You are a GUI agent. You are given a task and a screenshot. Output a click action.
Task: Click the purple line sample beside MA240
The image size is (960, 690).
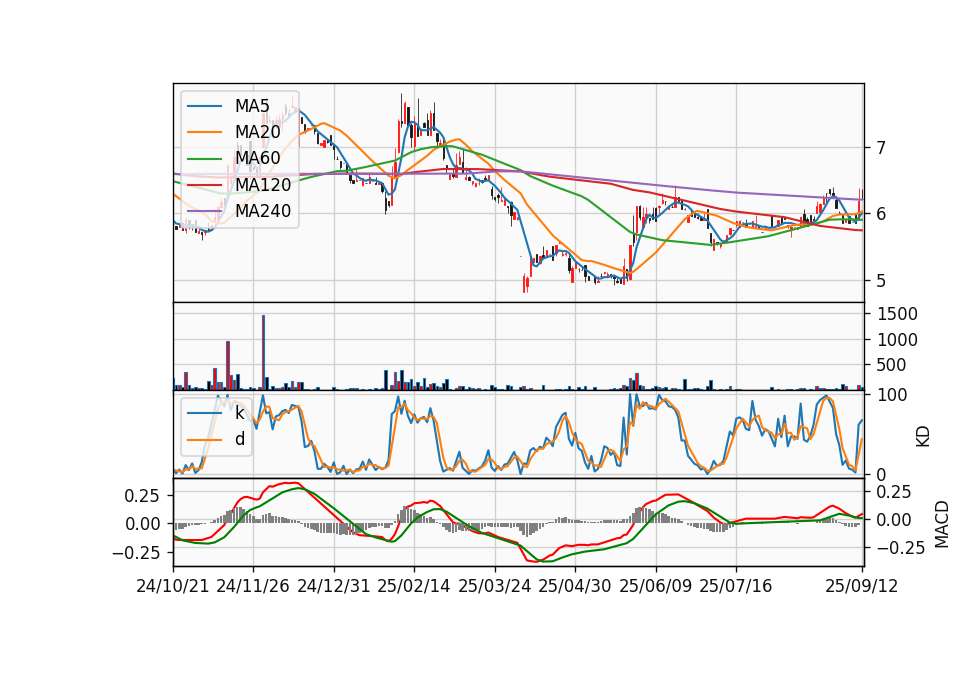pos(204,211)
